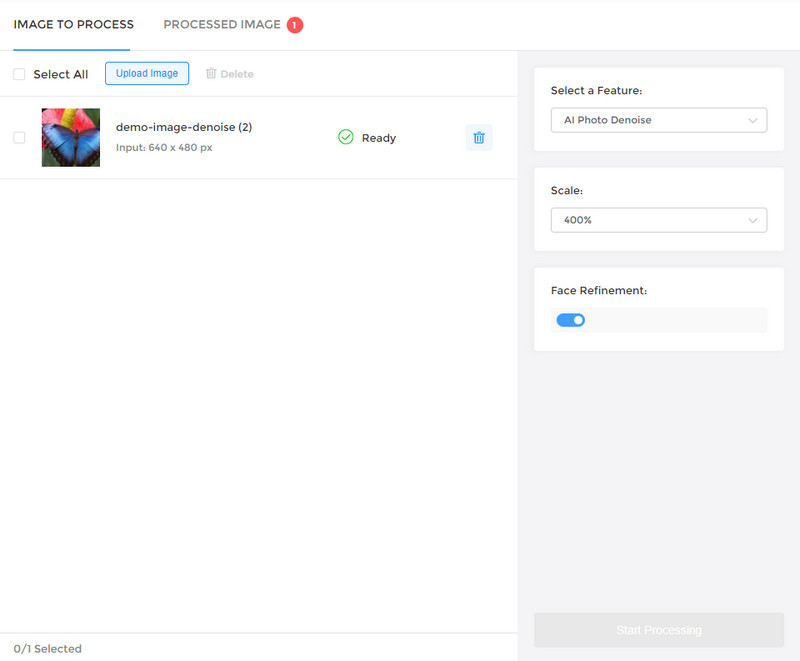Image resolution: width=800 pixels, height=661 pixels.
Task: Click the green Ready checkmark icon
Action: (x=345, y=137)
